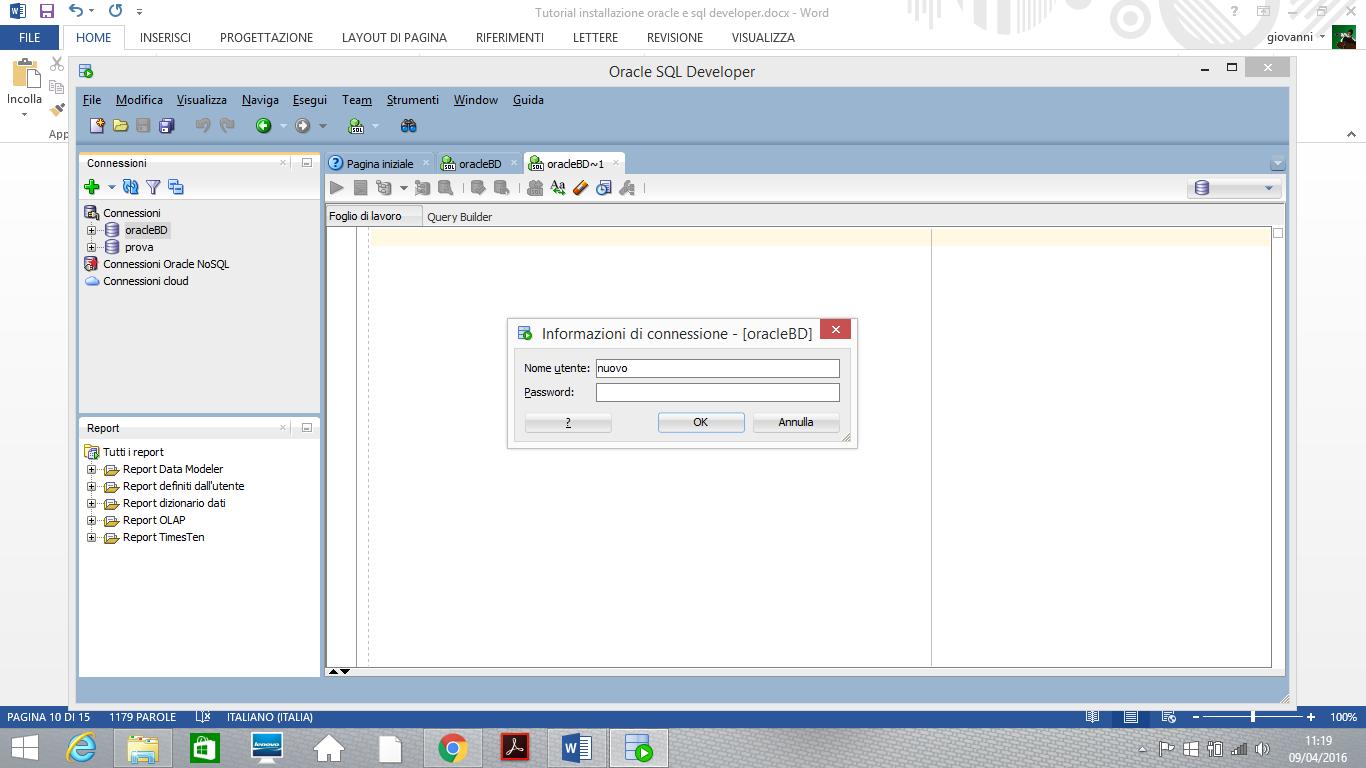Click the Password input field
Viewport: 1366px width, 768px height.
click(x=718, y=392)
